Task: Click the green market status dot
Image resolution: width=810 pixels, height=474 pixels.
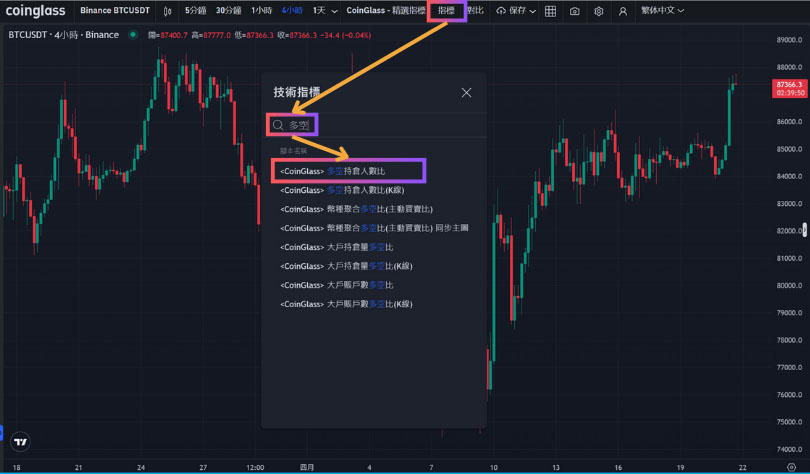Action: point(133,35)
